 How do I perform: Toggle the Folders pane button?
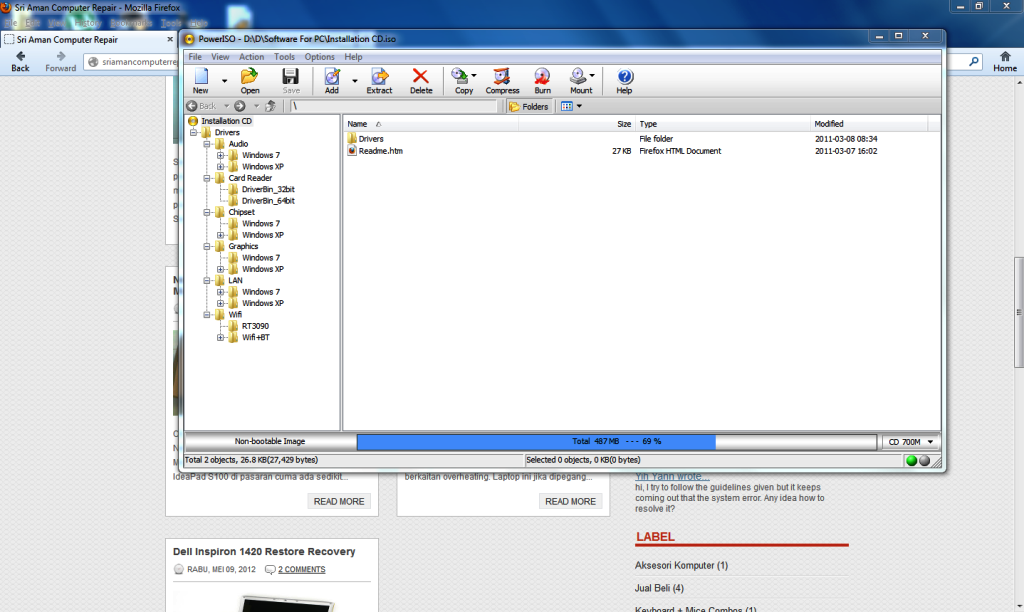pos(529,106)
